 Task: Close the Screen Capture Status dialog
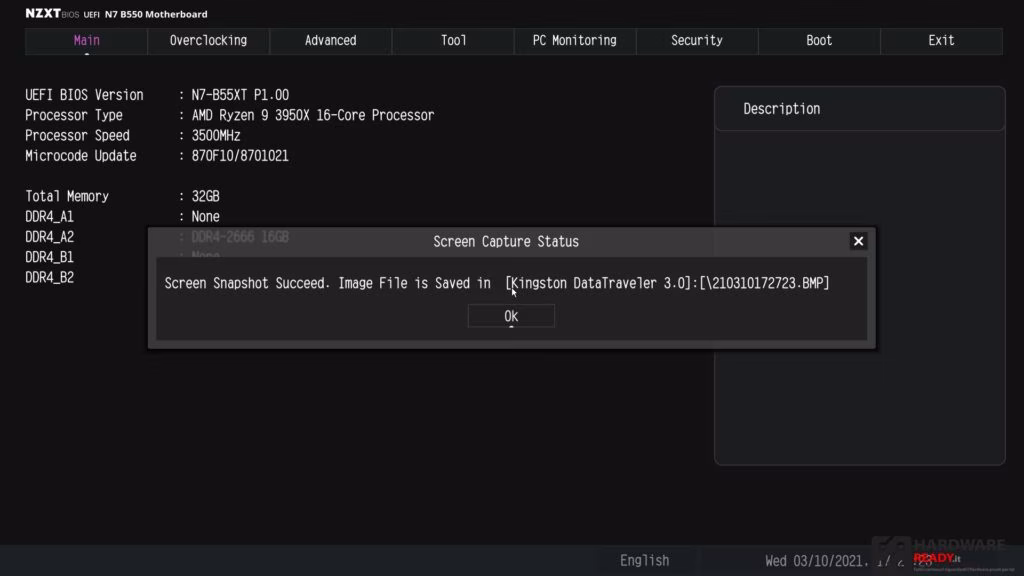[x=858, y=241]
